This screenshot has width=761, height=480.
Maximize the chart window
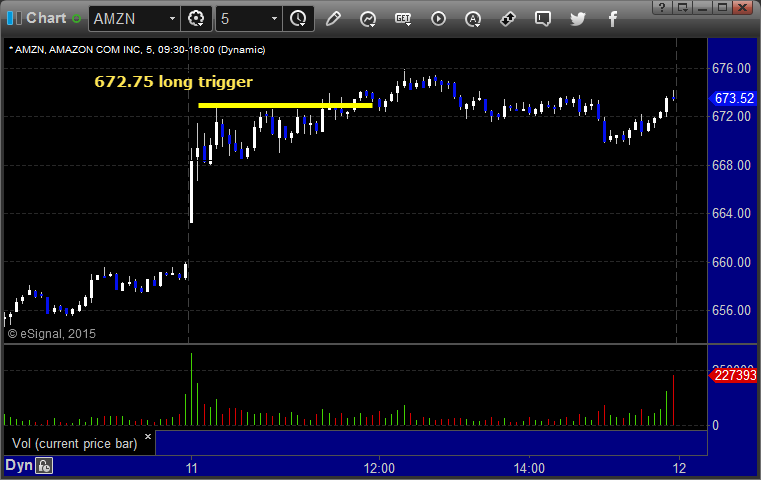pos(723,7)
